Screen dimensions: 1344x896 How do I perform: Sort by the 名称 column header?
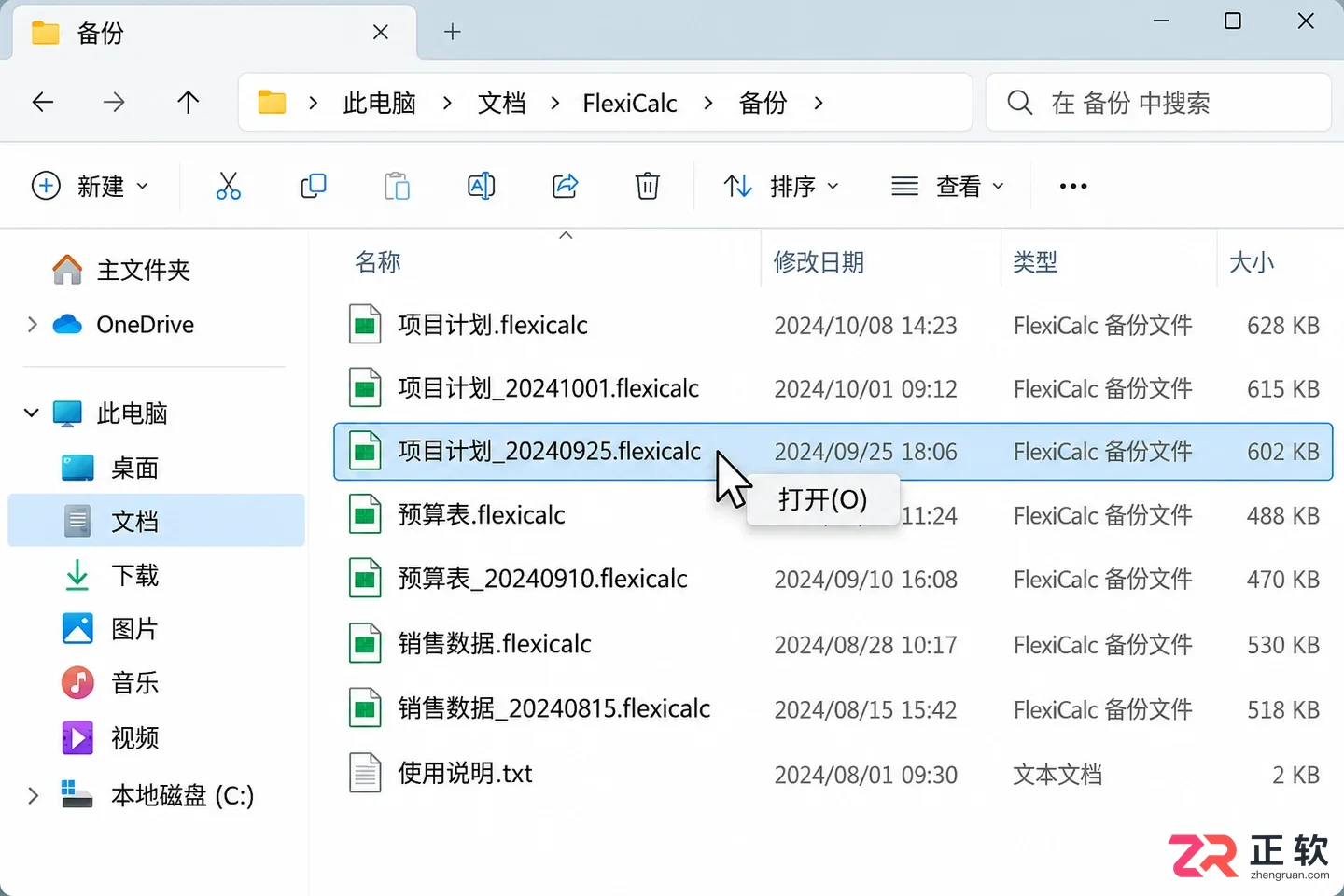pyautogui.click(x=378, y=262)
